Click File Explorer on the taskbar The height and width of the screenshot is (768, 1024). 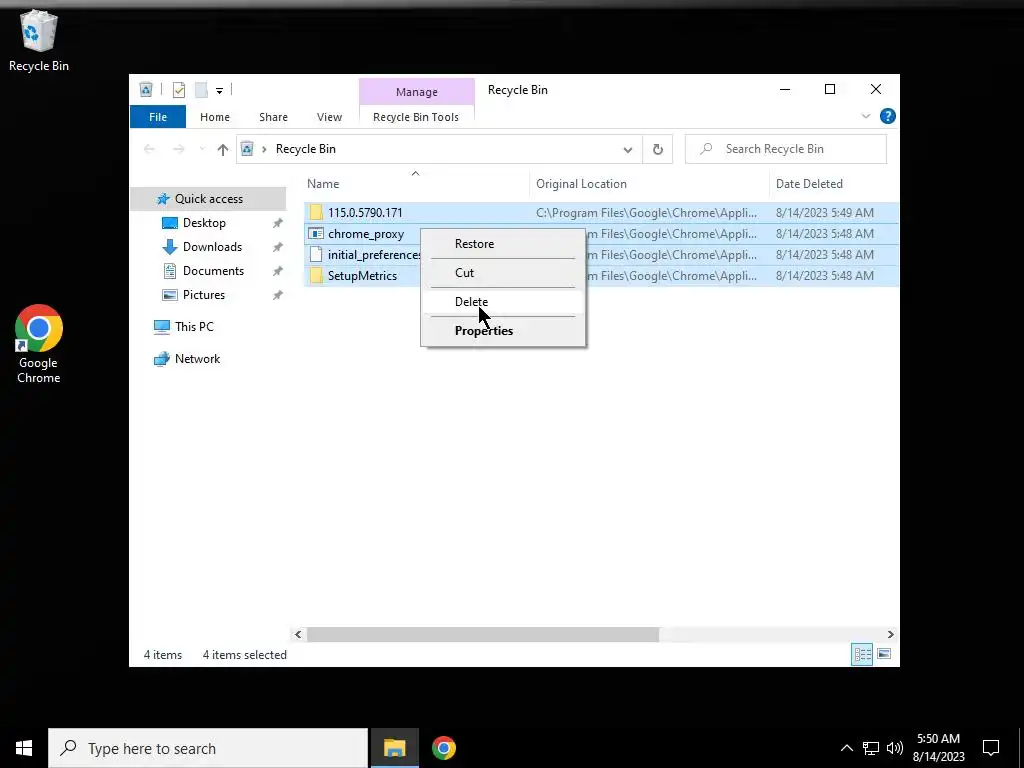click(x=394, y=748)
